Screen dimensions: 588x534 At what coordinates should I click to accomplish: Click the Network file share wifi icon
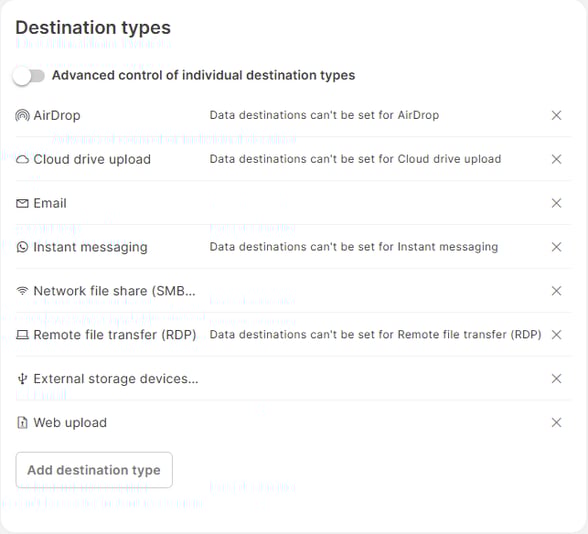pyautogui.click(x=22, y=291)
